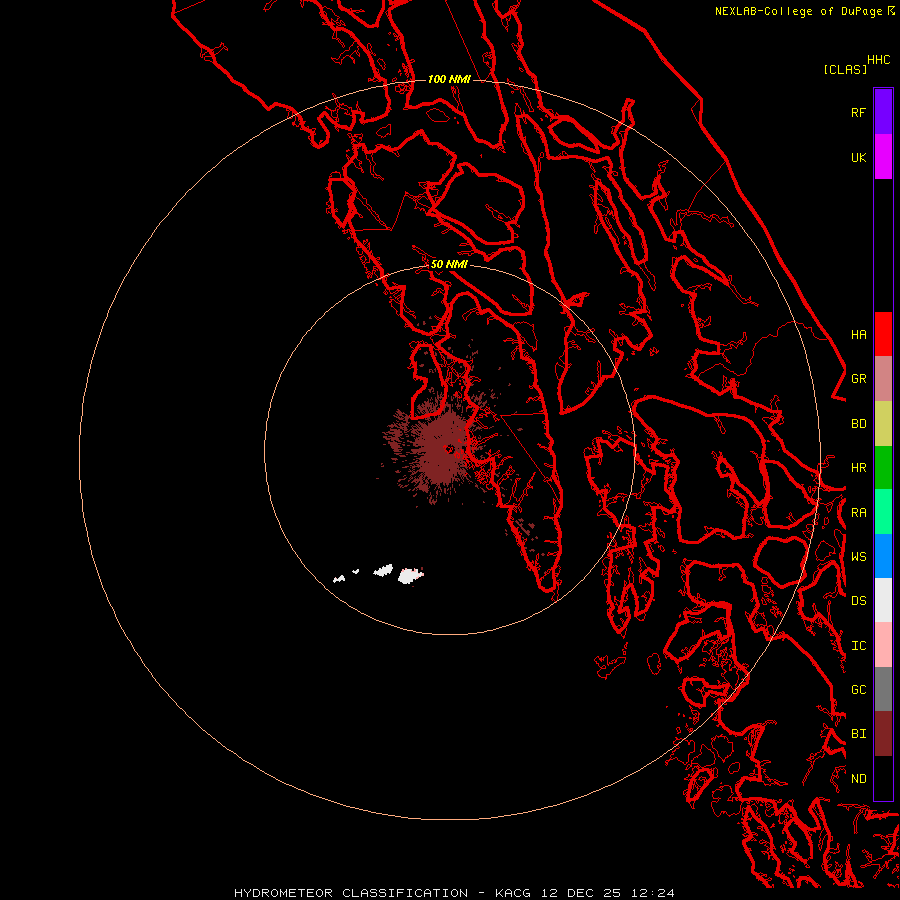Screen dimensions: 900x900
Task: Click the RF legend label
Action: coord(858,112)
